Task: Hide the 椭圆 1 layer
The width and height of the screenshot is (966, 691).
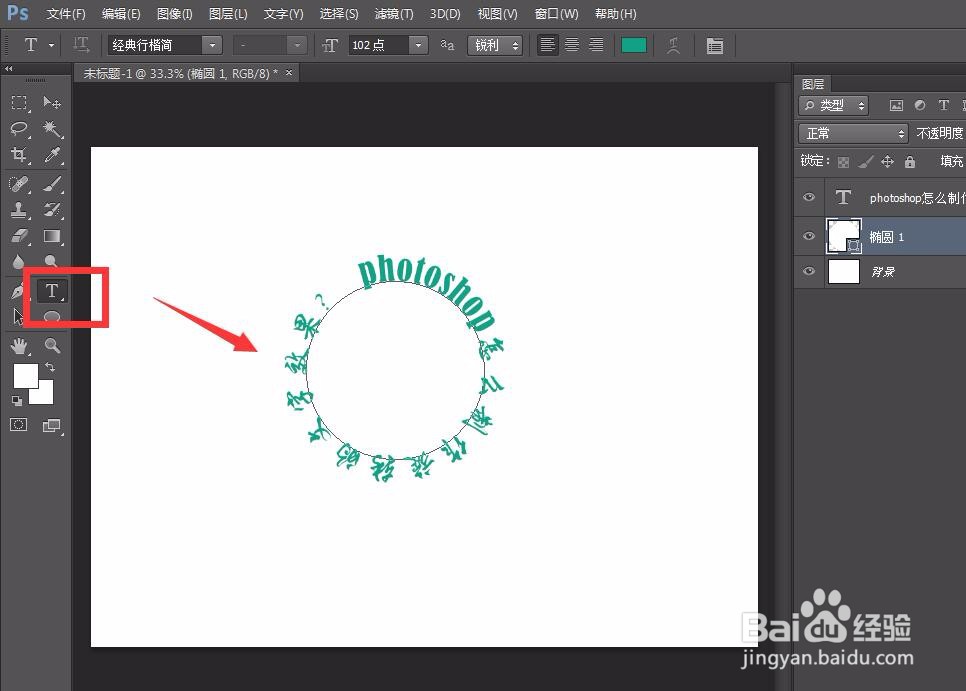Action: point(809,236)
